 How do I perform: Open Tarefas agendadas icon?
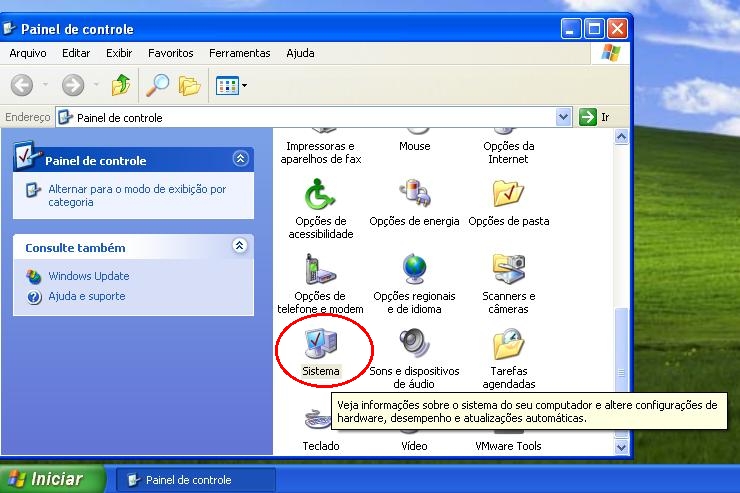coord(508,346)
